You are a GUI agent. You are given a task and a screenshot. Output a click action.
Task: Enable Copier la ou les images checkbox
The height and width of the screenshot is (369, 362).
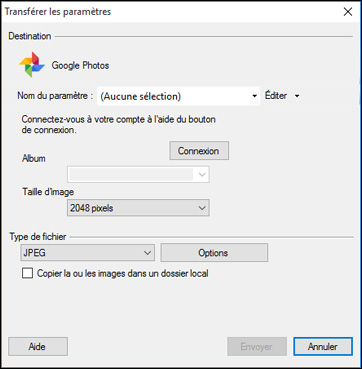click(x=27, y=273)
